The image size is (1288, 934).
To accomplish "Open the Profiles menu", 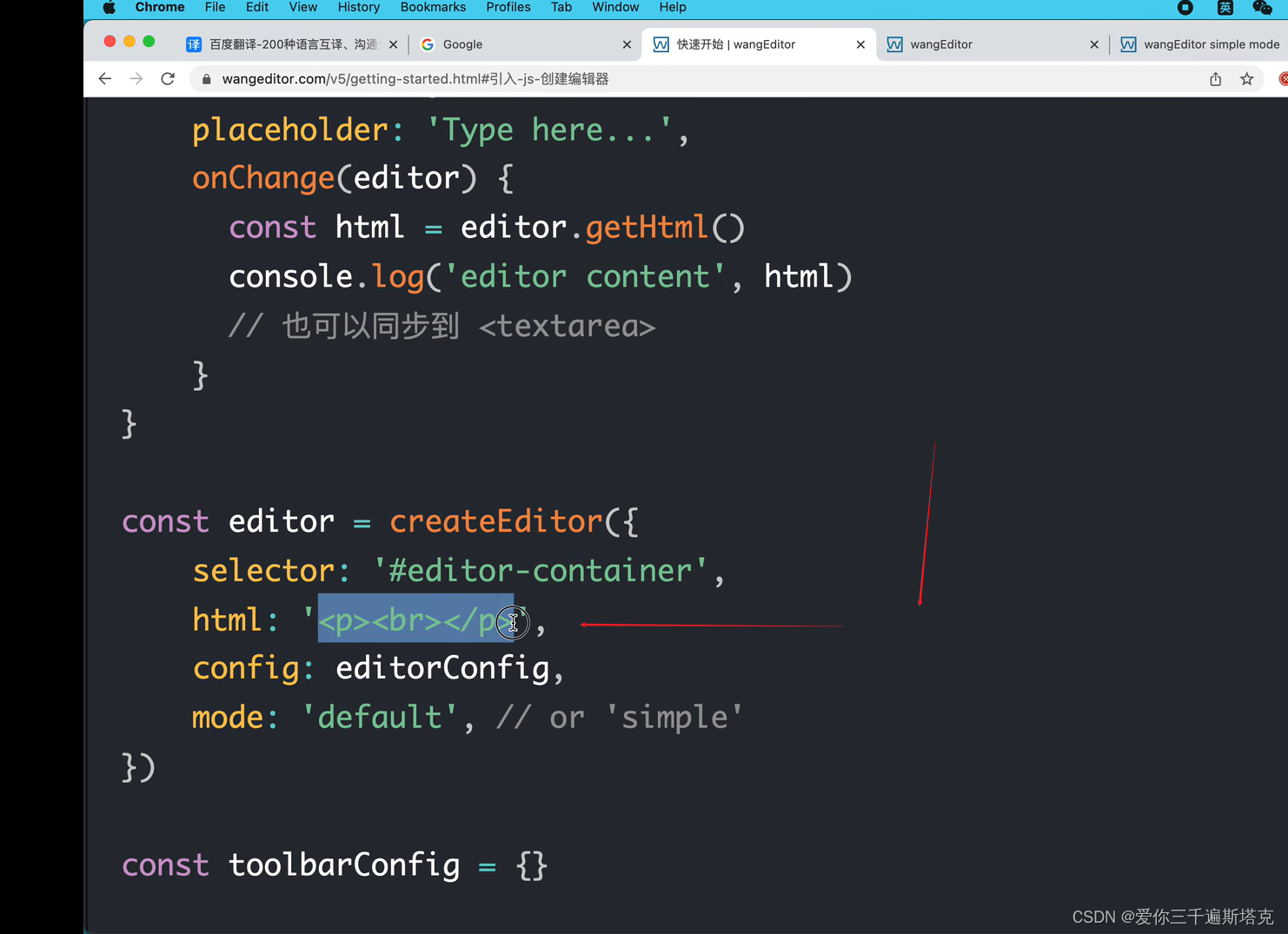I will (508, 8).
